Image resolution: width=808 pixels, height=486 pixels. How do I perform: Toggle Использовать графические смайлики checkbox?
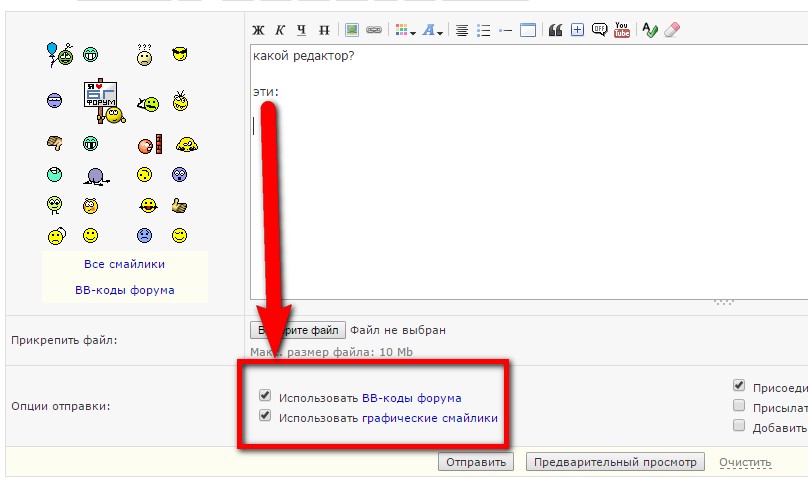265,417
